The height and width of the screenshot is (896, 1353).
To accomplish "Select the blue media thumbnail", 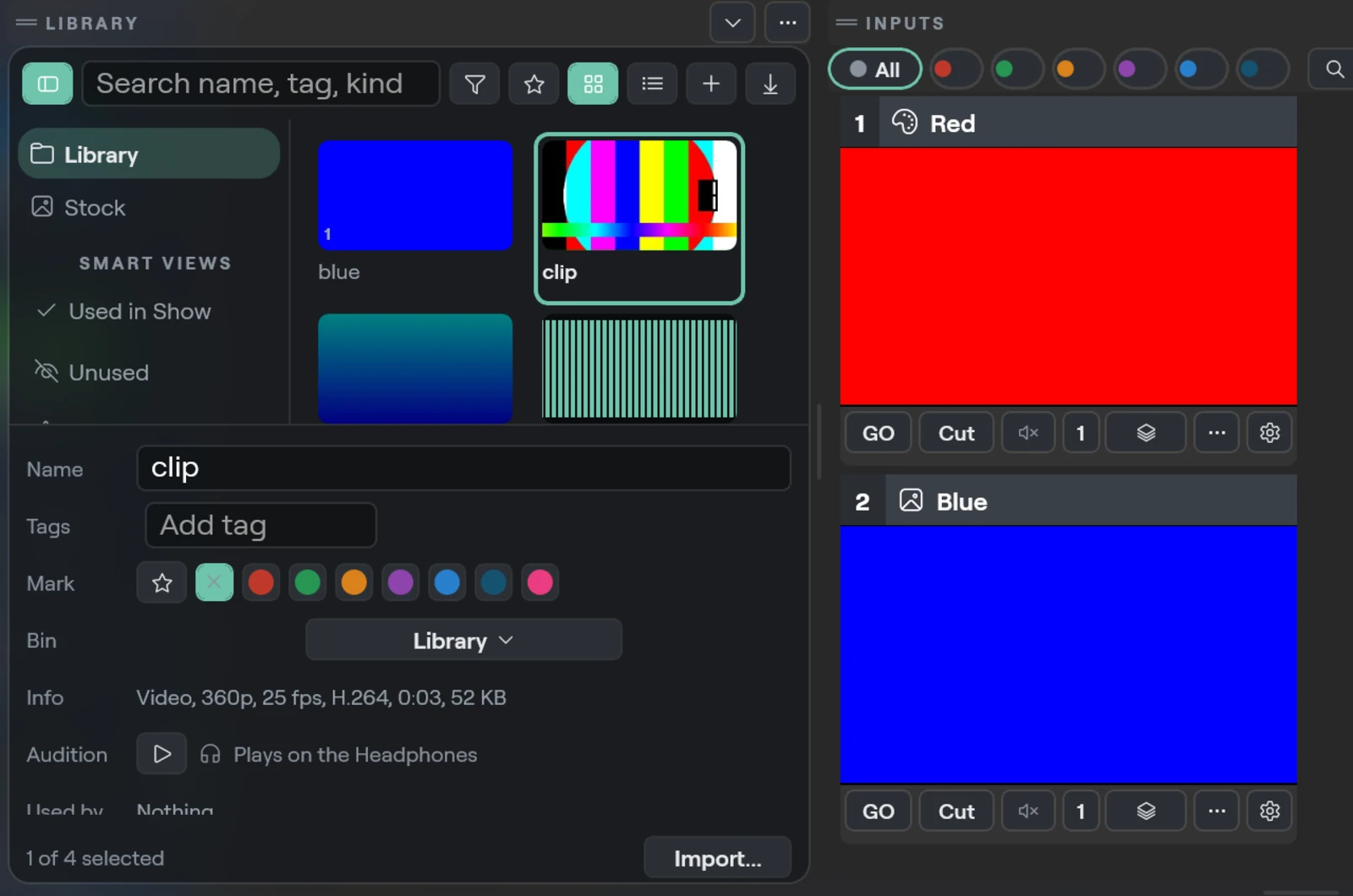I will pos(415,195).
